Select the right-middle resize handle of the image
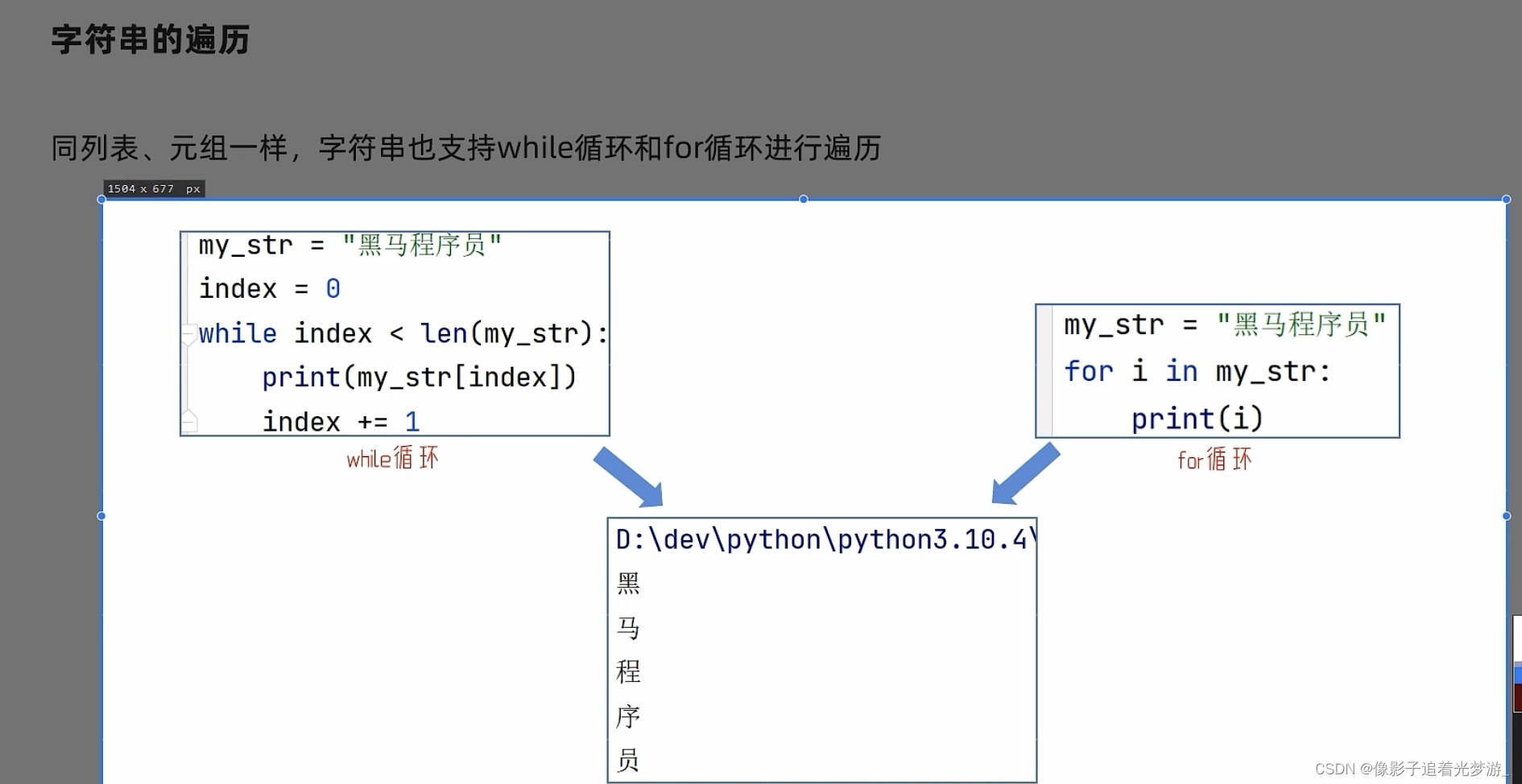Viewport: 1522px width, 784px height. 1504,516
